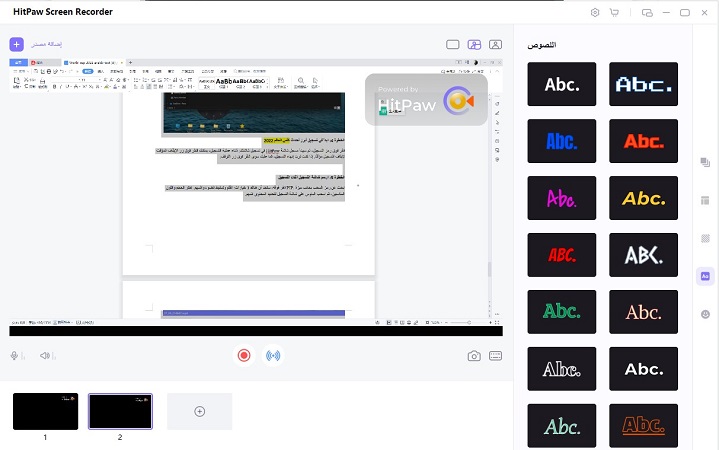
Task: Choose the bold white wide Abc style
Action: (643, 369)
